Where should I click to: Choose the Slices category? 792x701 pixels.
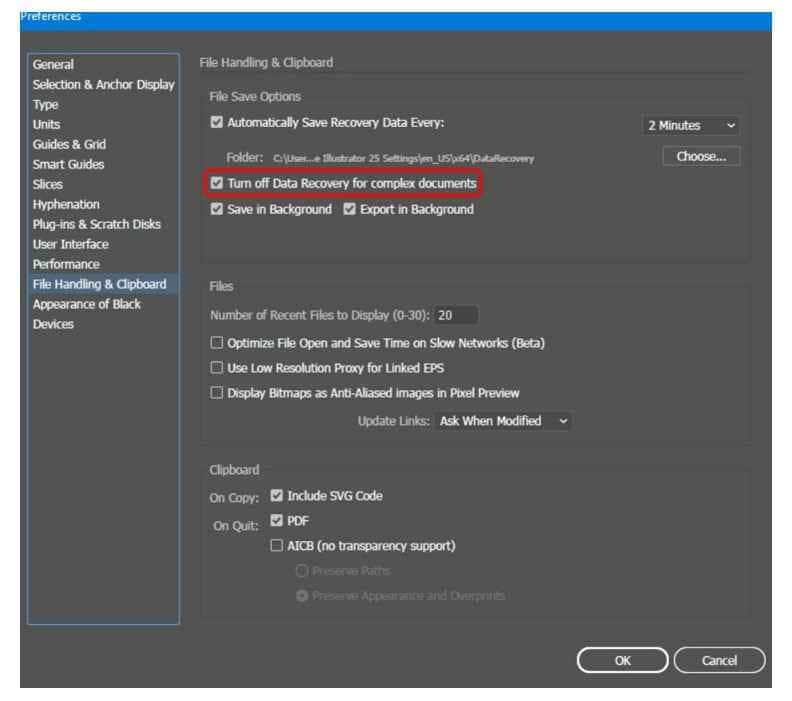click(48, 184)
